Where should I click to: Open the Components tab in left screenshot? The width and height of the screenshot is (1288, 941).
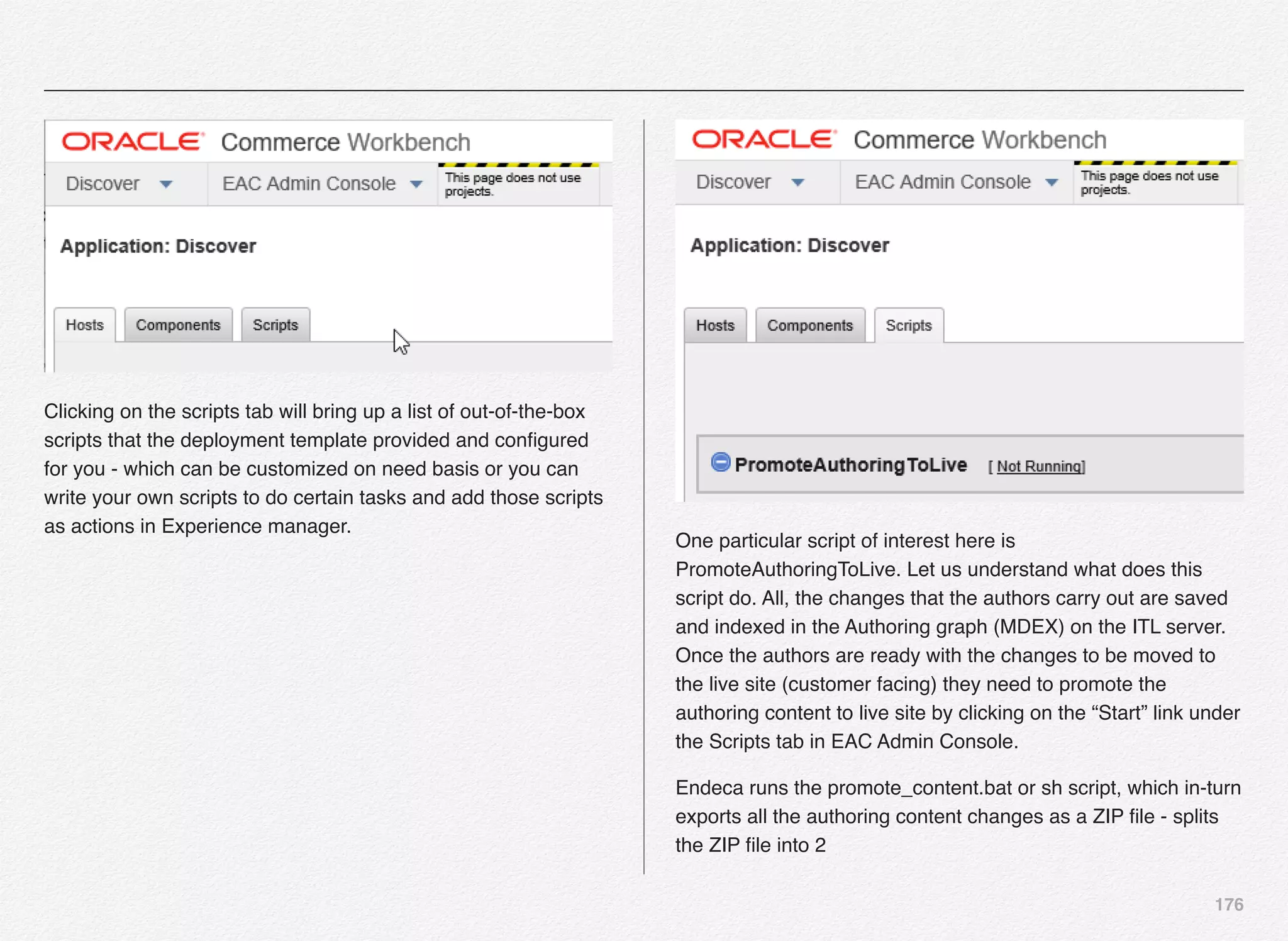(178, 325)
